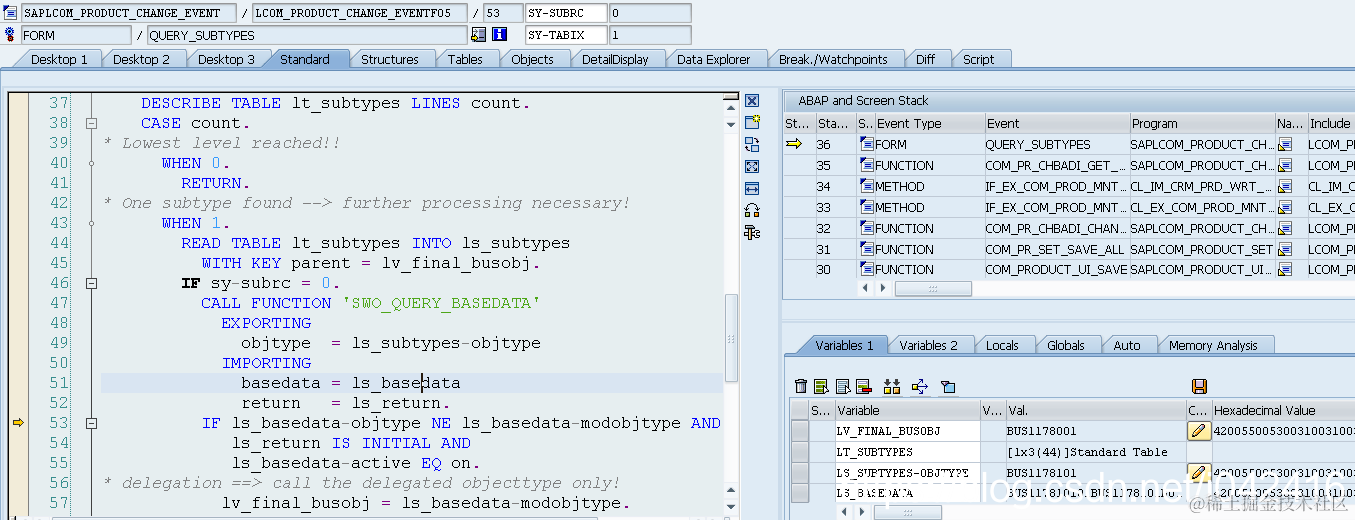Click the first green list icon in Variables toolbar
Viewport: 1355px width, 520px height.
821,386
